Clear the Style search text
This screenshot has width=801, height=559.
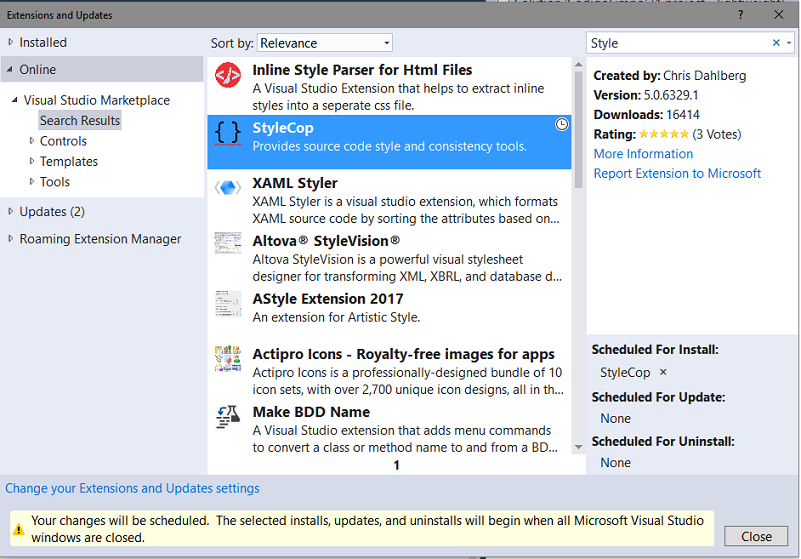click(776, 43)
